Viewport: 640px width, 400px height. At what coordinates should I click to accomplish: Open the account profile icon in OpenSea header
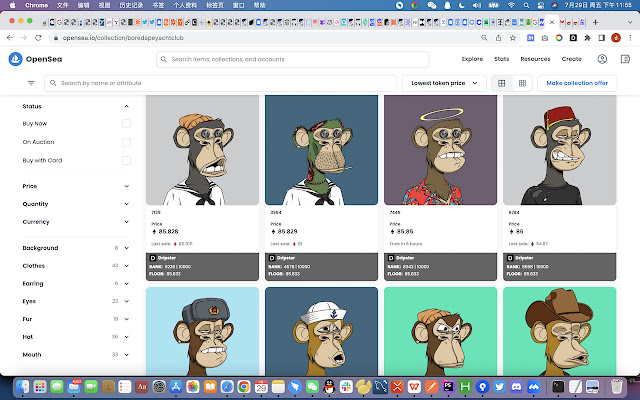[x=602, y=59]
